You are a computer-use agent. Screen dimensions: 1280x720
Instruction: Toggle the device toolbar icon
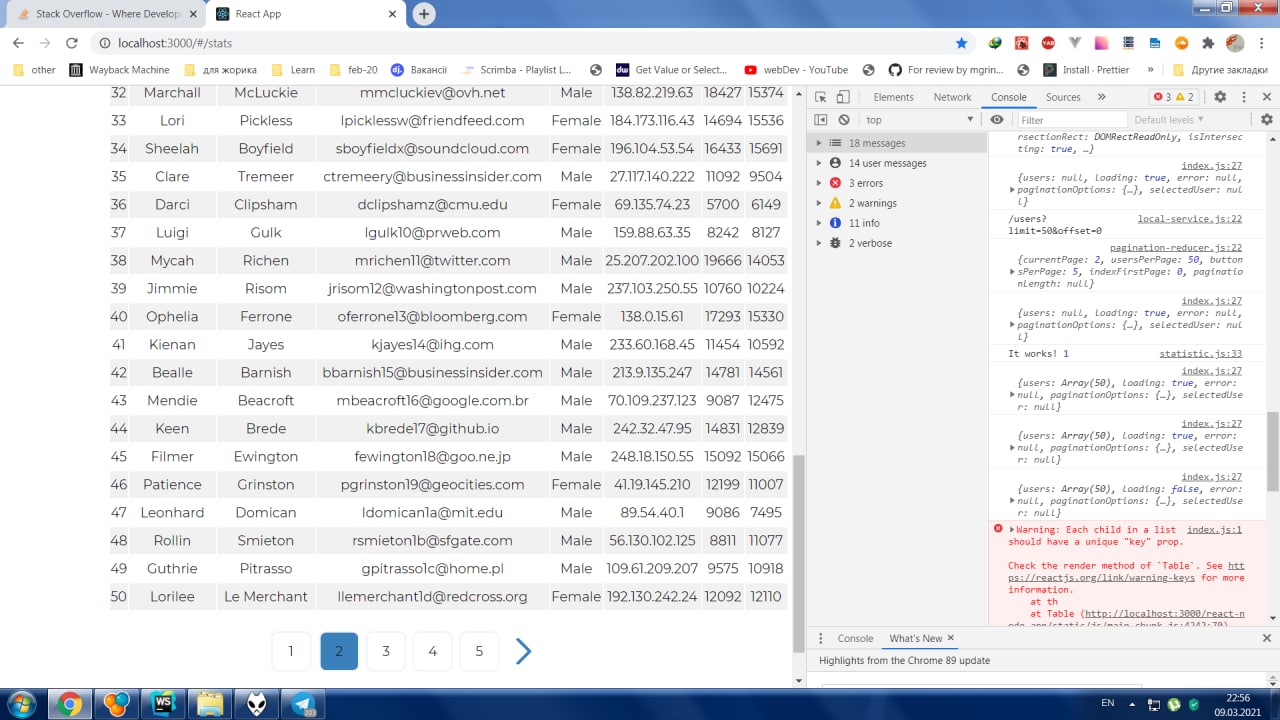[843, 97]
